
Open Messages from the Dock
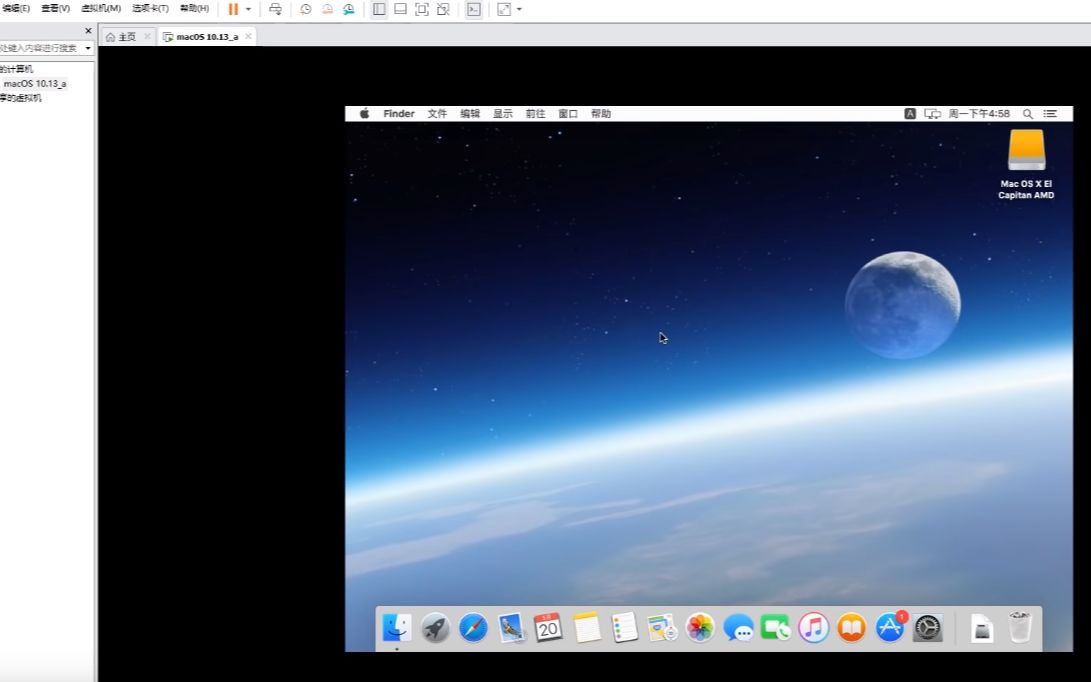[x=738, y=628]
